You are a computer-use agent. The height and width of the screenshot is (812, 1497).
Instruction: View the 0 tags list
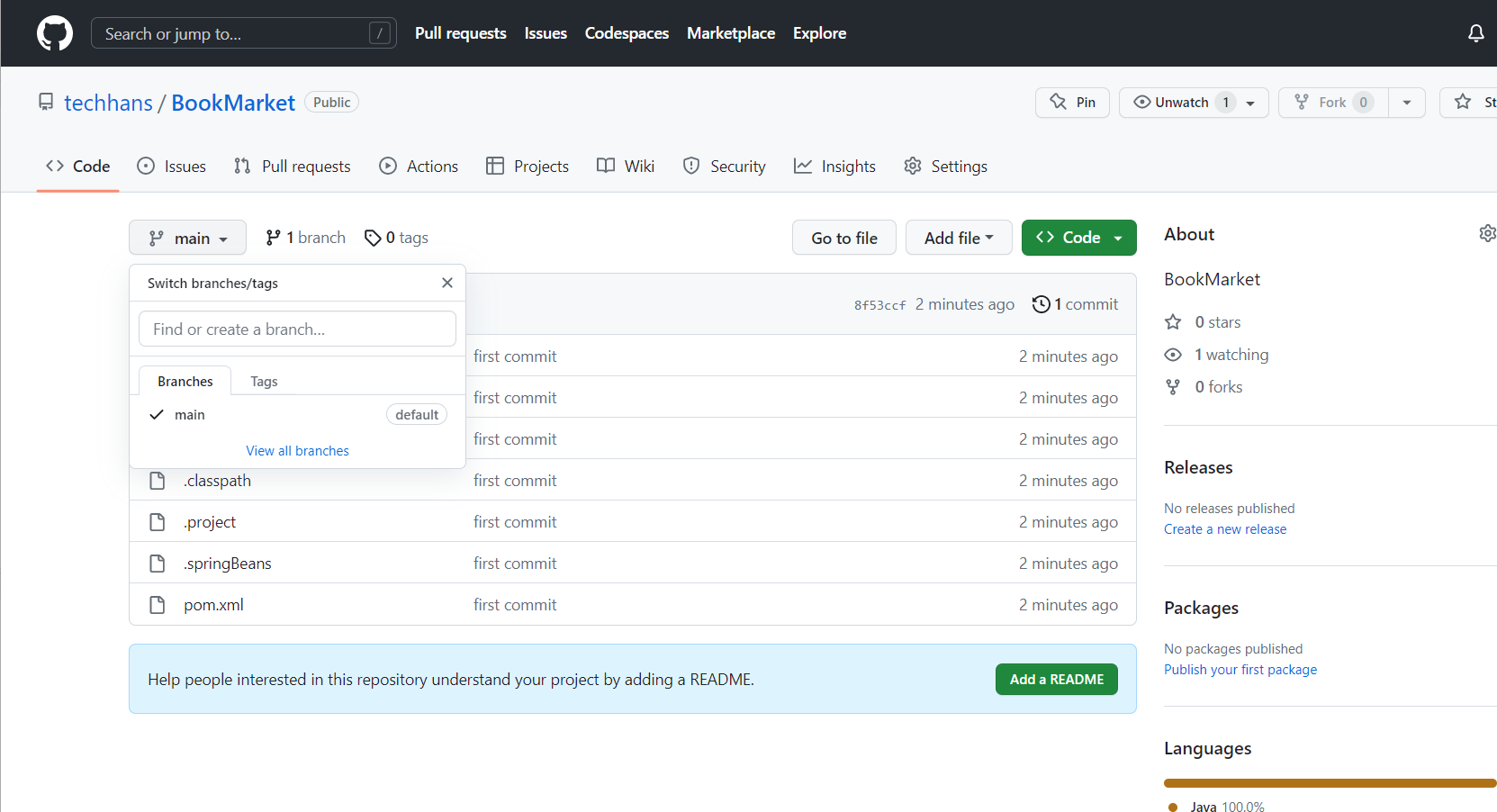point(396,238)
